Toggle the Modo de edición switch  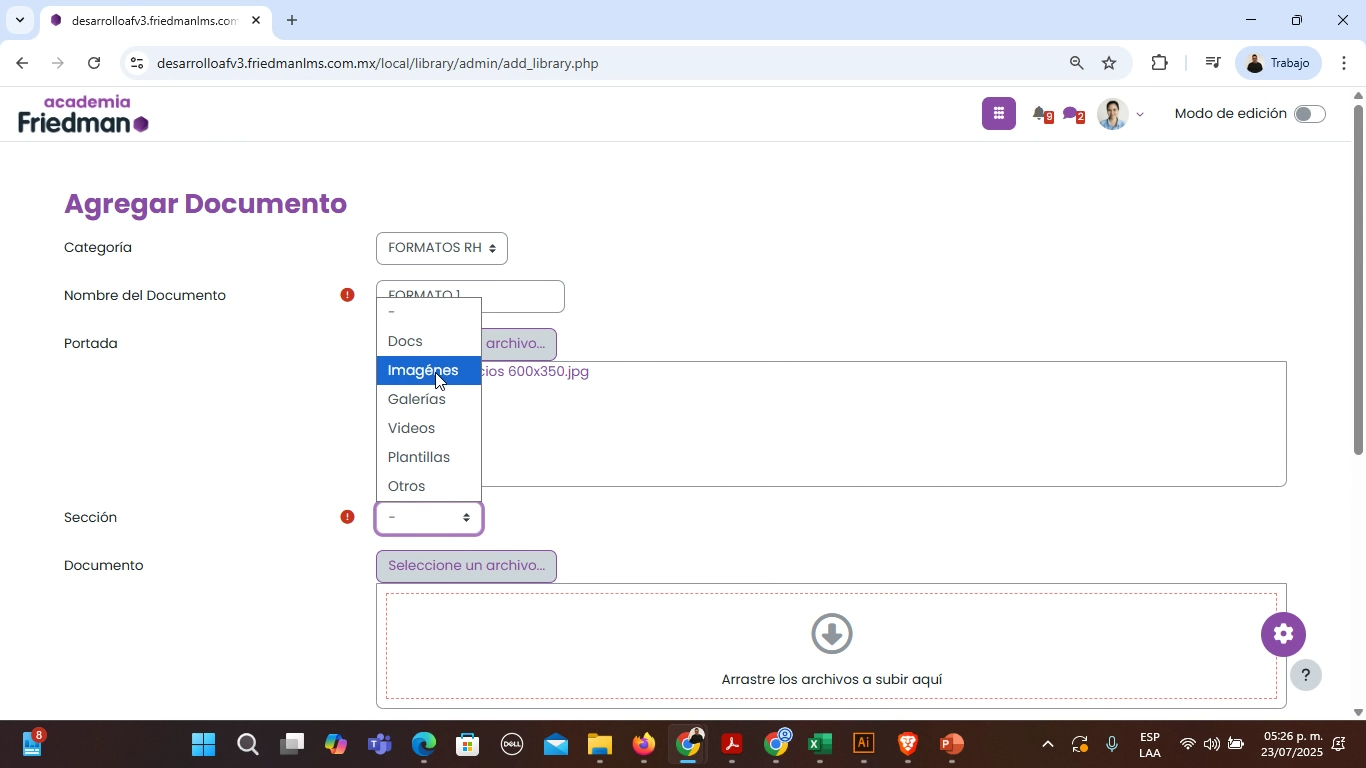click(x=1309, y=114)
